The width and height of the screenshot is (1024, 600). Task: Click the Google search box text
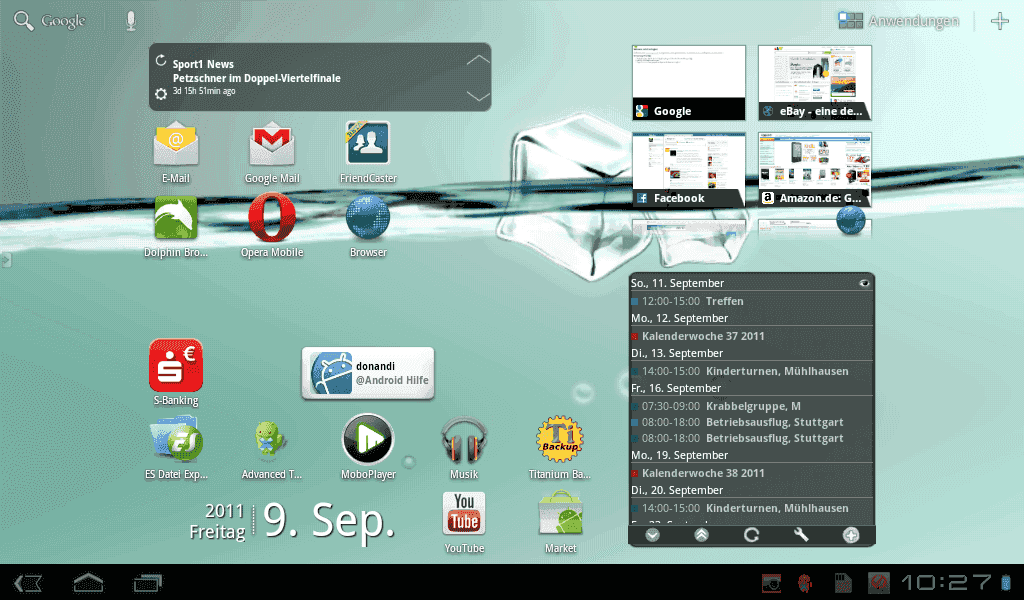click(x=63, y=21)
